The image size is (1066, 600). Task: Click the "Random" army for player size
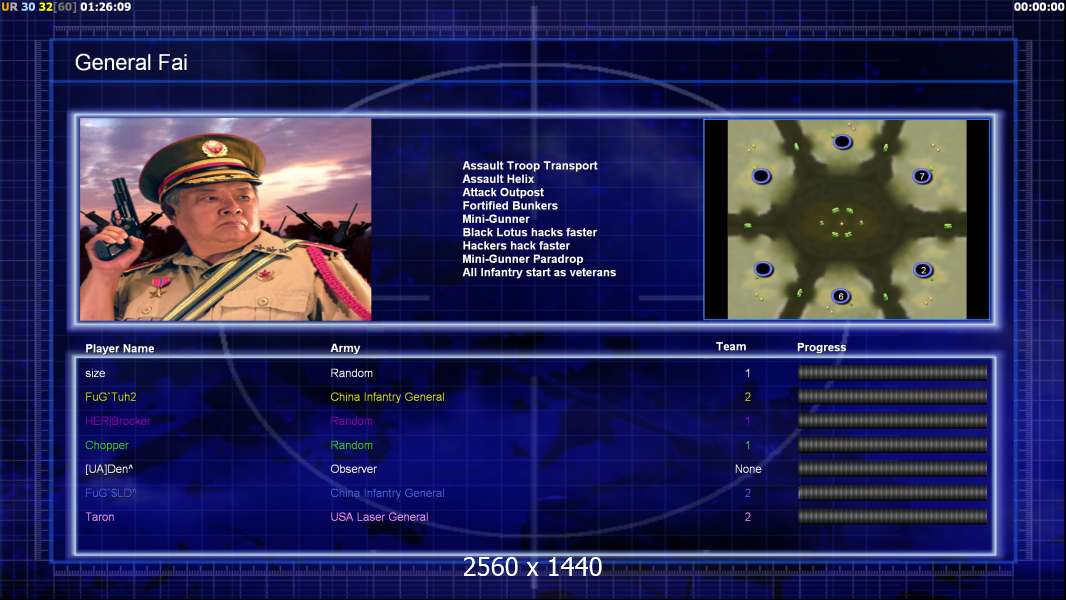351,373
